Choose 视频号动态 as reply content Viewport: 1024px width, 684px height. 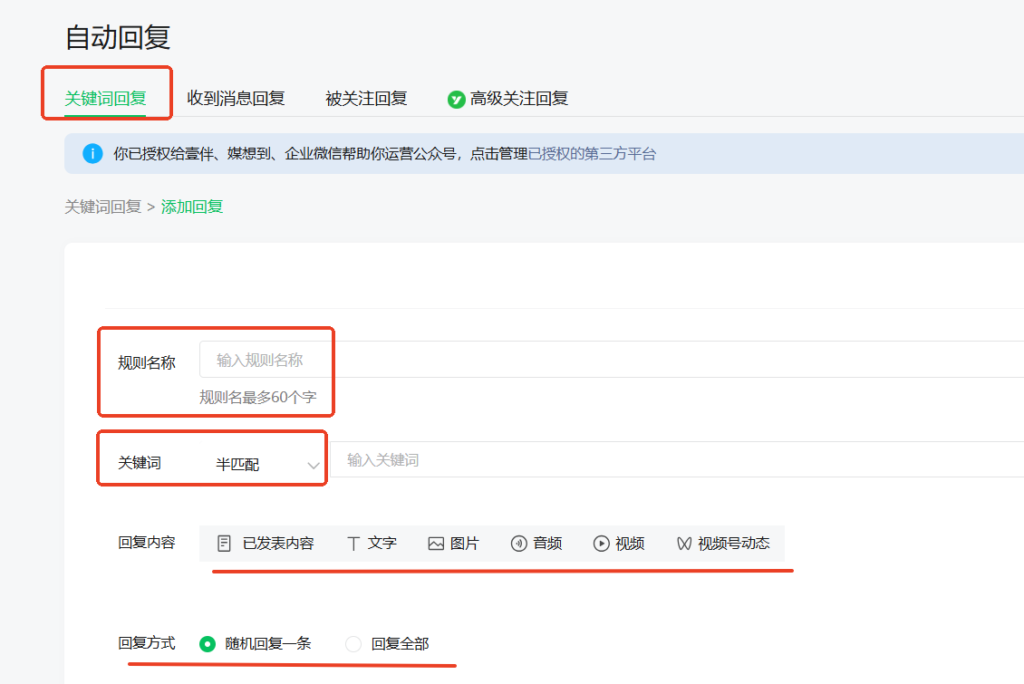point(723,544)
